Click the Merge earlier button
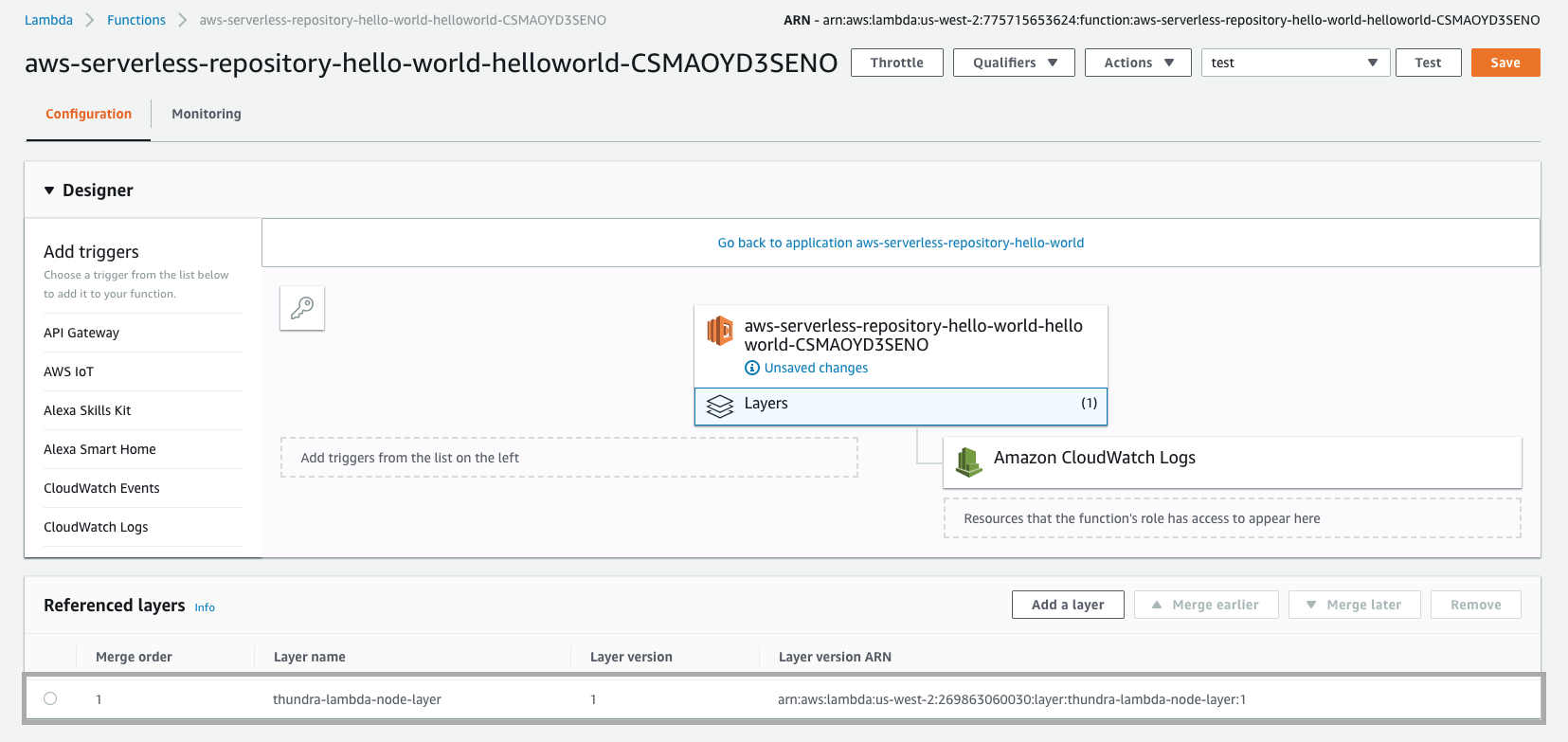The image size is (1568, 742). click(1206, 605)
